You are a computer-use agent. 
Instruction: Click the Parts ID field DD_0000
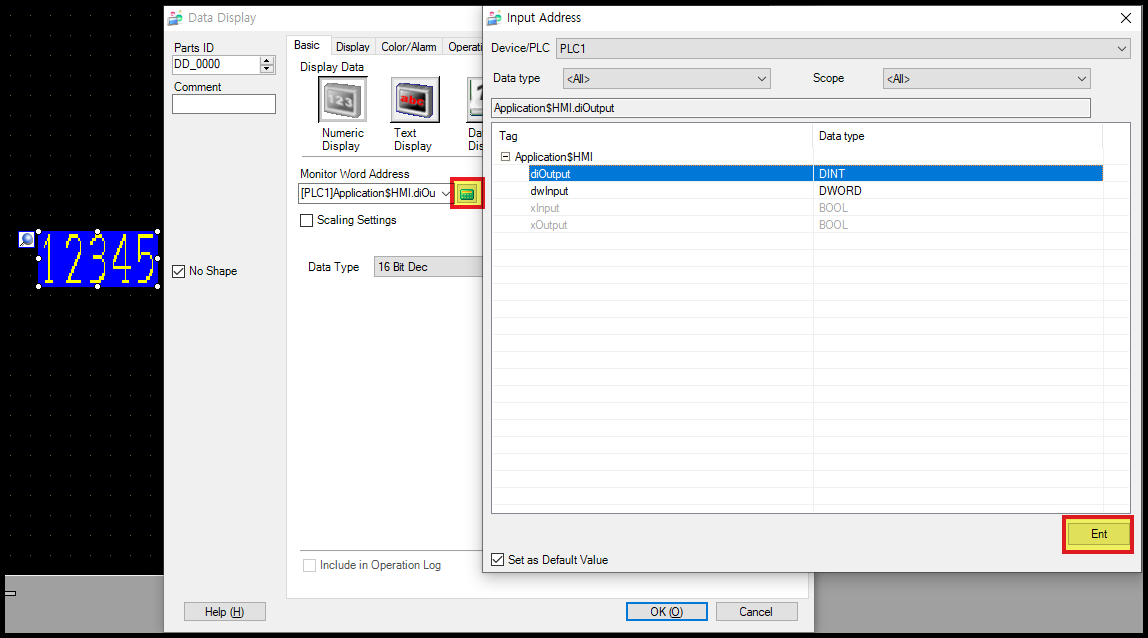[x=216, y=64]
